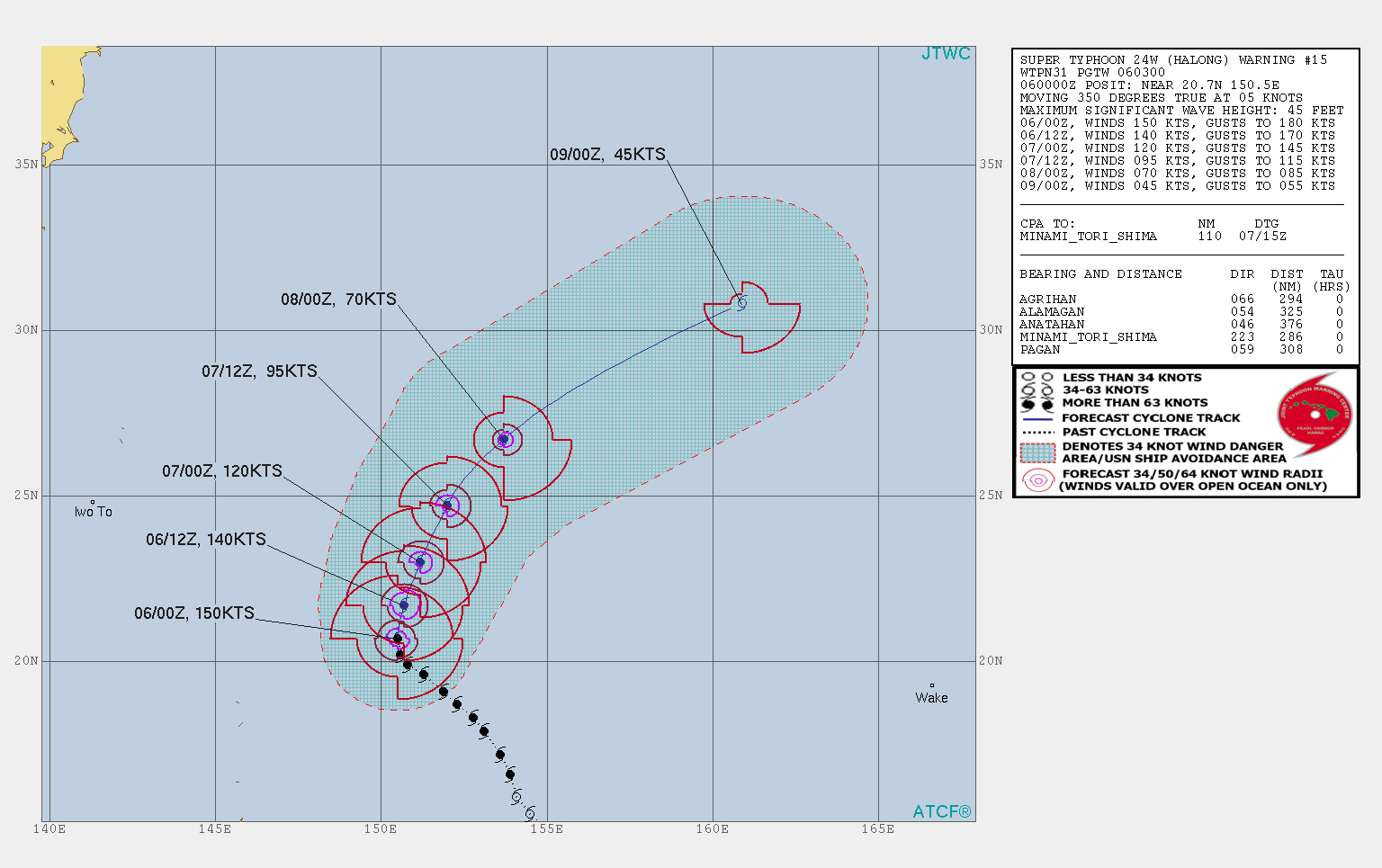Click the 'MAXIMUM SIGNIFICANT WAVE HEIGHT: 45 FEET' line
This screenshot has height=868, width=1382.
[1181, 111]
